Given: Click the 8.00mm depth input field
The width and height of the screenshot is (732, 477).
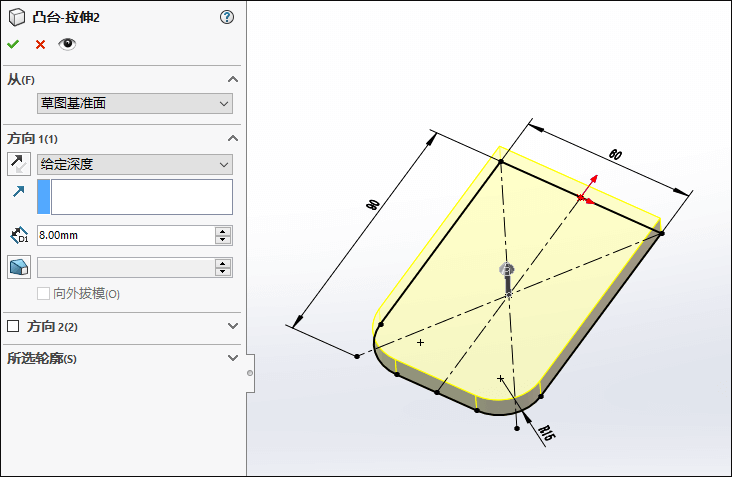Looking at the screenshot, I should pos(126,235).
